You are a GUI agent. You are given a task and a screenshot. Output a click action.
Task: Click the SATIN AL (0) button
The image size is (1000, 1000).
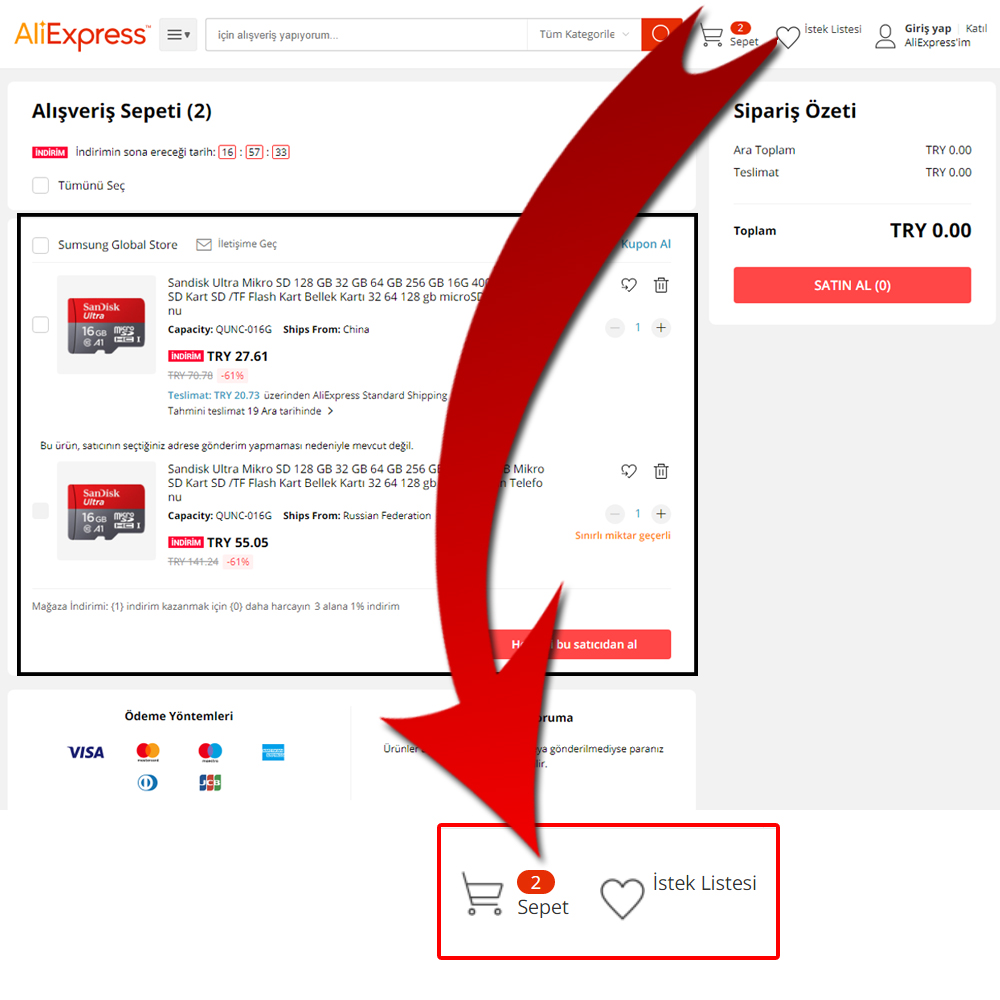[852, 285]
